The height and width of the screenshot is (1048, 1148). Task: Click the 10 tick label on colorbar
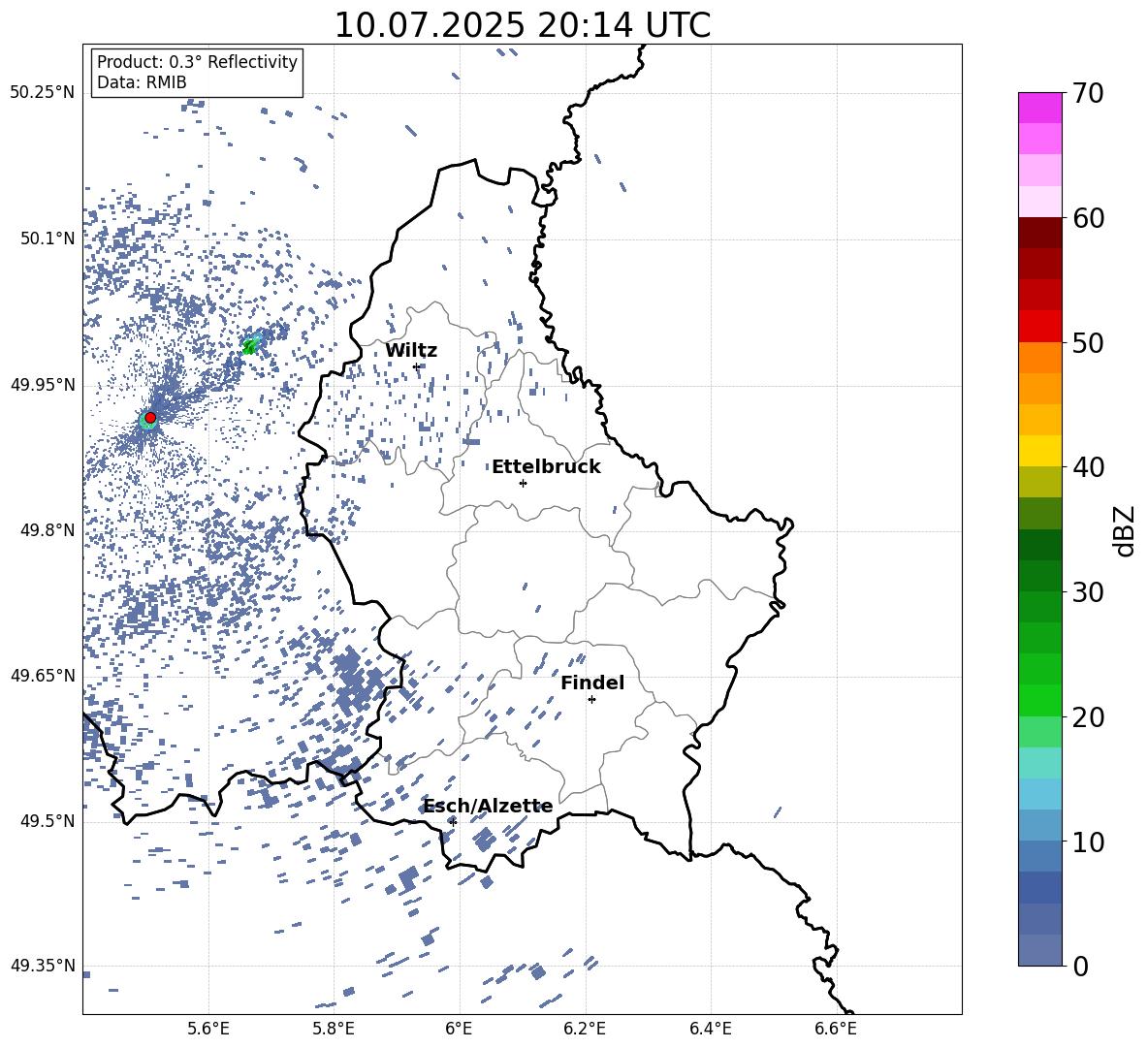[1087, 842]
